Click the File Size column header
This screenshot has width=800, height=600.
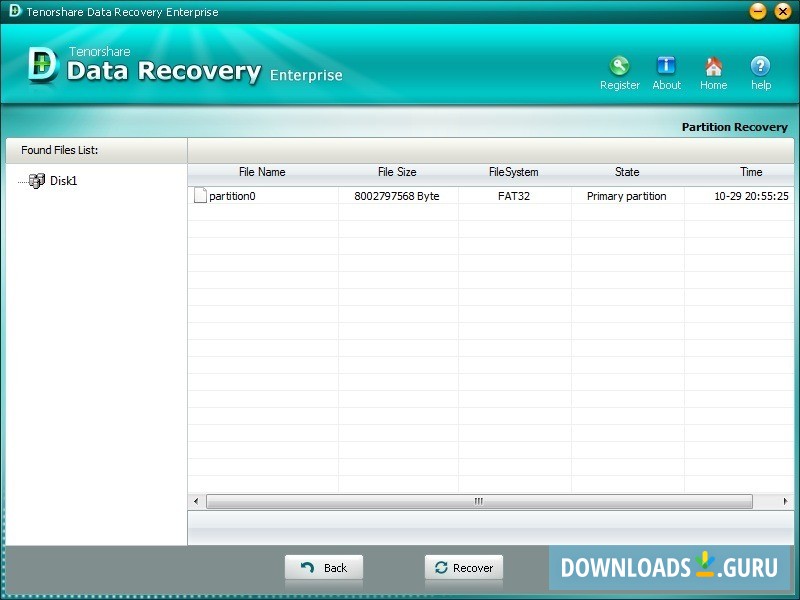pos(397,171)
